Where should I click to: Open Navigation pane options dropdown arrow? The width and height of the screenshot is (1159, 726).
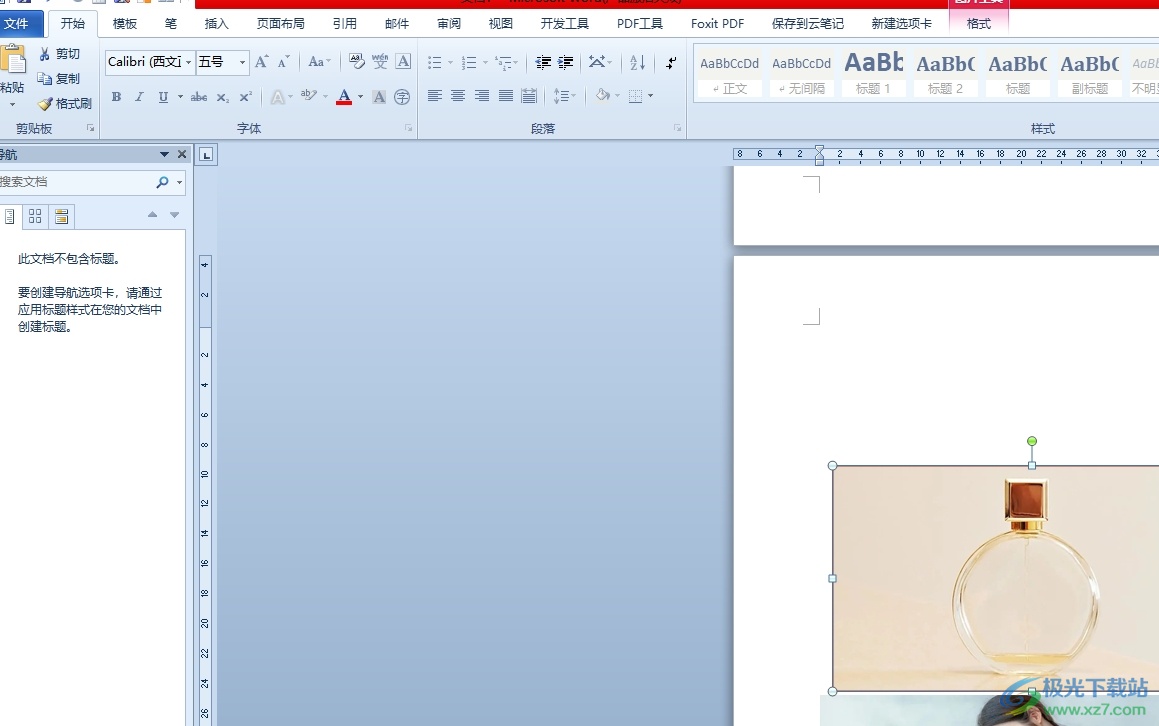(164, 155)
